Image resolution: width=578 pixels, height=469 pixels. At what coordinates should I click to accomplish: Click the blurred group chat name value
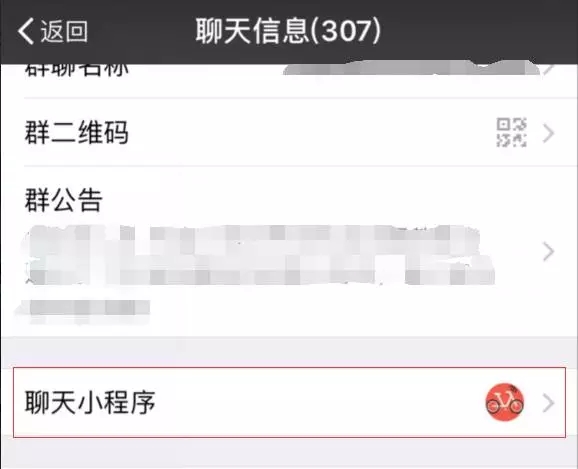(x=411, y=68)
